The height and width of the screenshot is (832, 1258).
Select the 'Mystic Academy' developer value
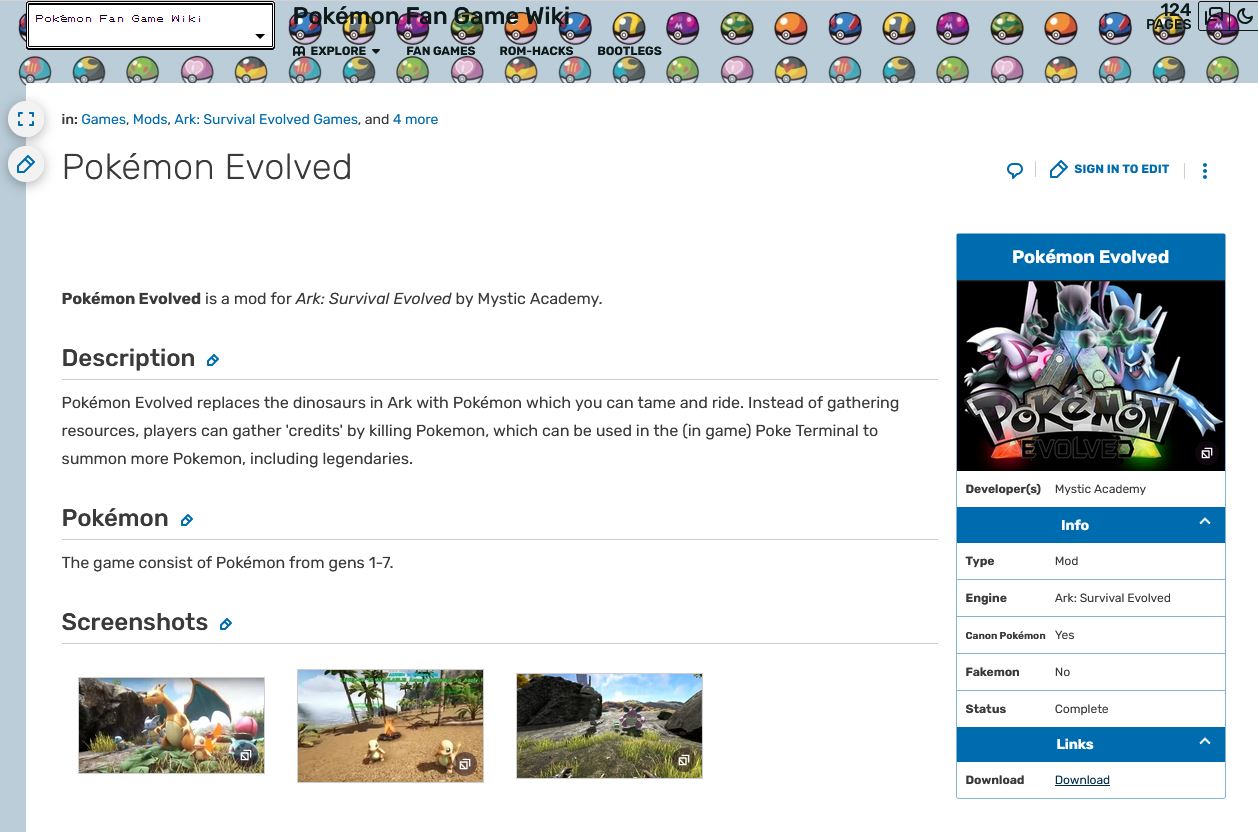point(1100,489)
